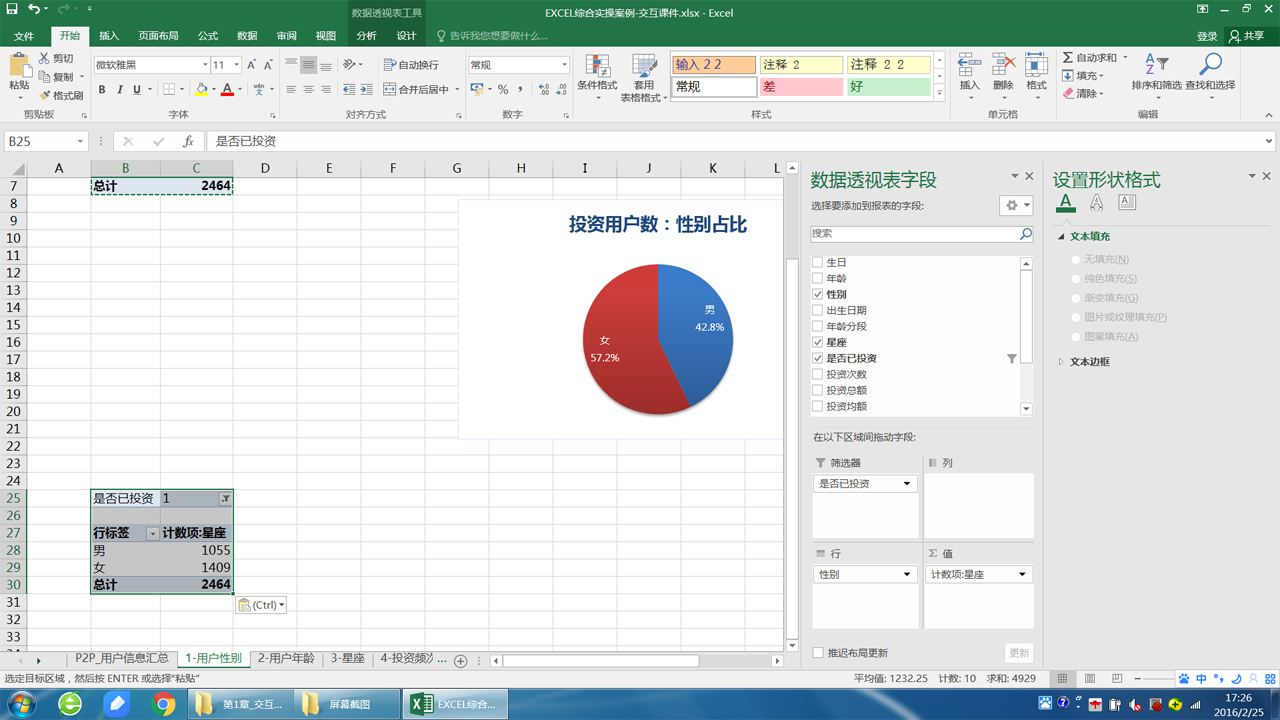Check the 投资次数 field checkbox
This screenshot has height=720, width=1280.
click(817, 374)
